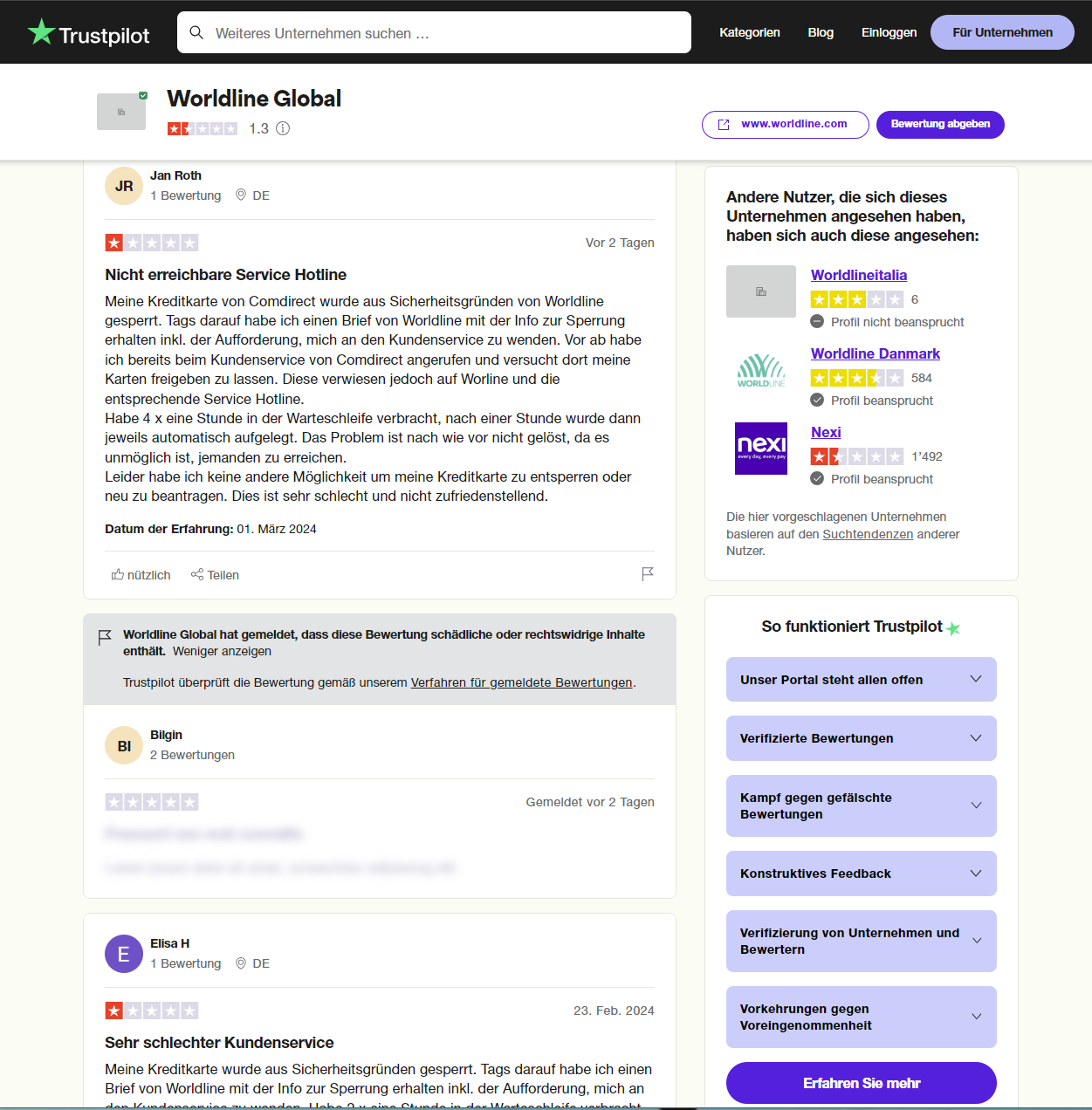Screen dimensions: 1092x1110
Task: Click the rating info icon next to 1.3
Action: point(283,128)
